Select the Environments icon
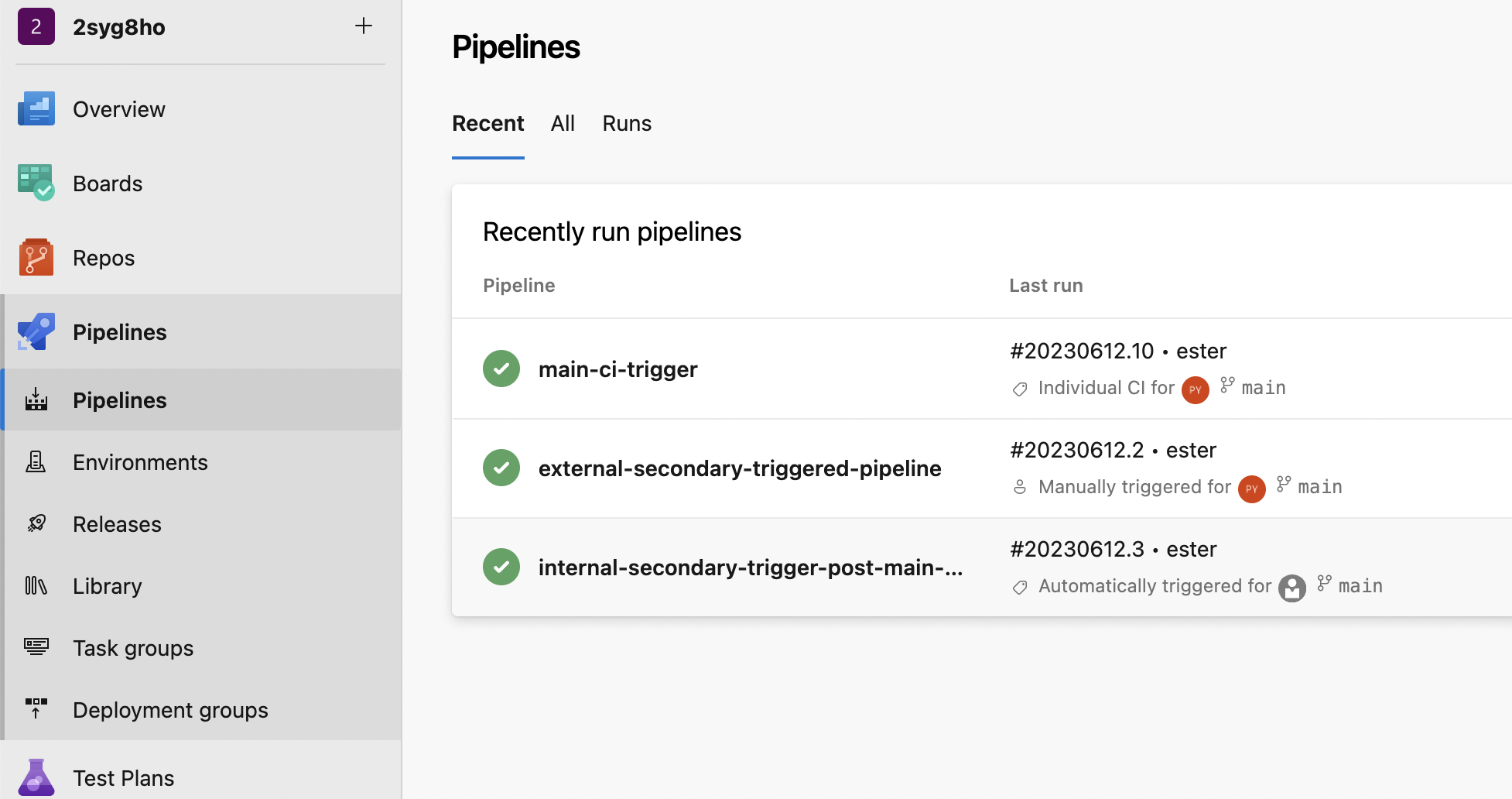The height and width of the screenshot is (799, 1512). tap(36, 461)
